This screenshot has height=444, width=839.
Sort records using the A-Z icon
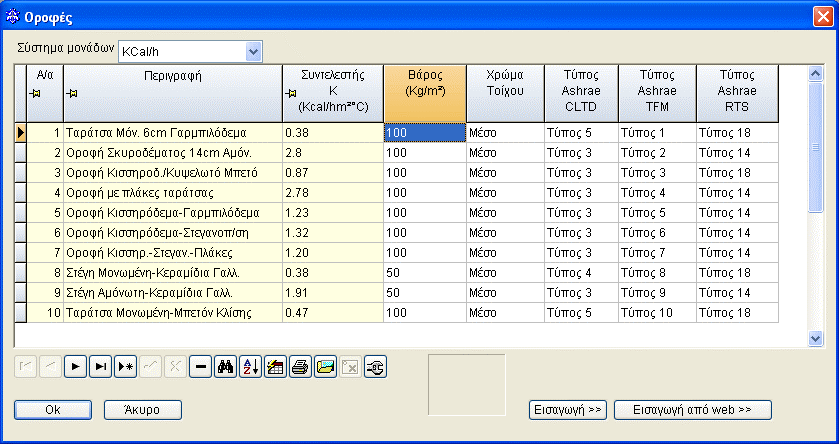coord(250,367)
